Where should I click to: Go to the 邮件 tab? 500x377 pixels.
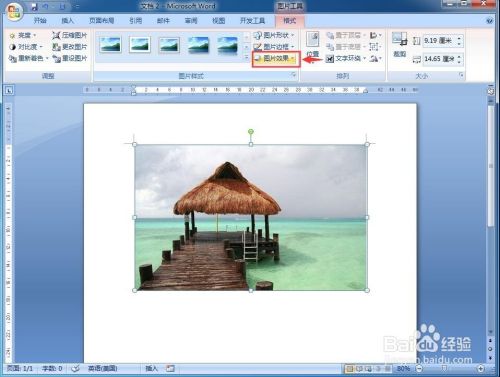pos(163,21)
